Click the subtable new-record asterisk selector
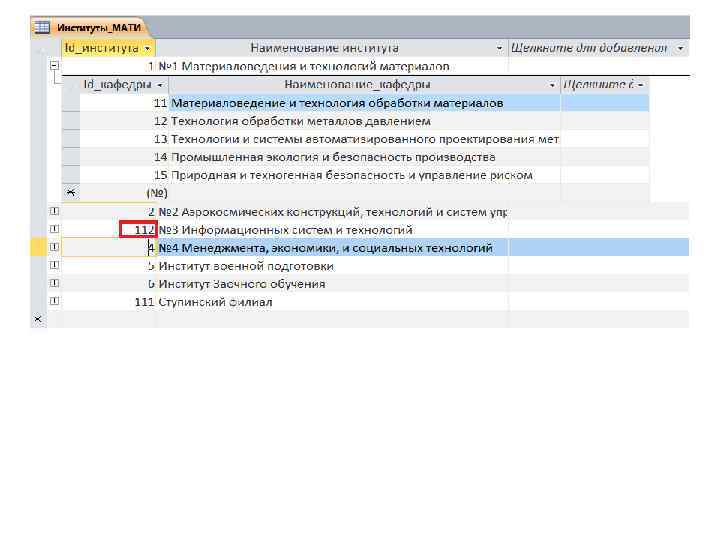 (71, 193)
